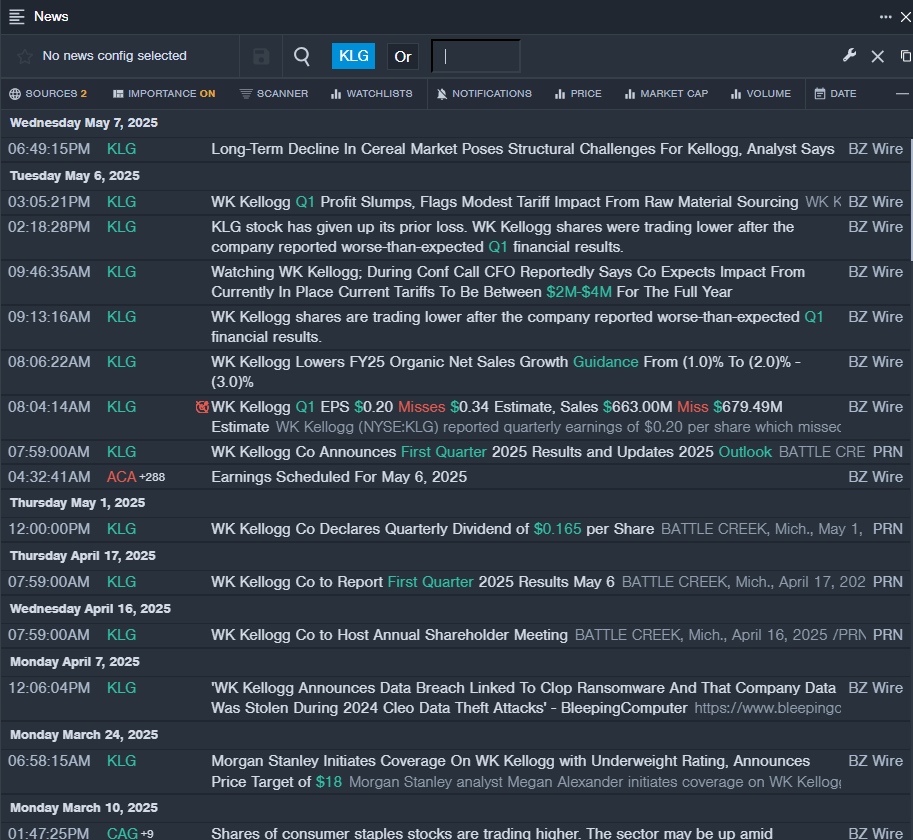Click the Wednesday May 7, 2025 date header
The image size is (913, 840).
pos(84,123)
